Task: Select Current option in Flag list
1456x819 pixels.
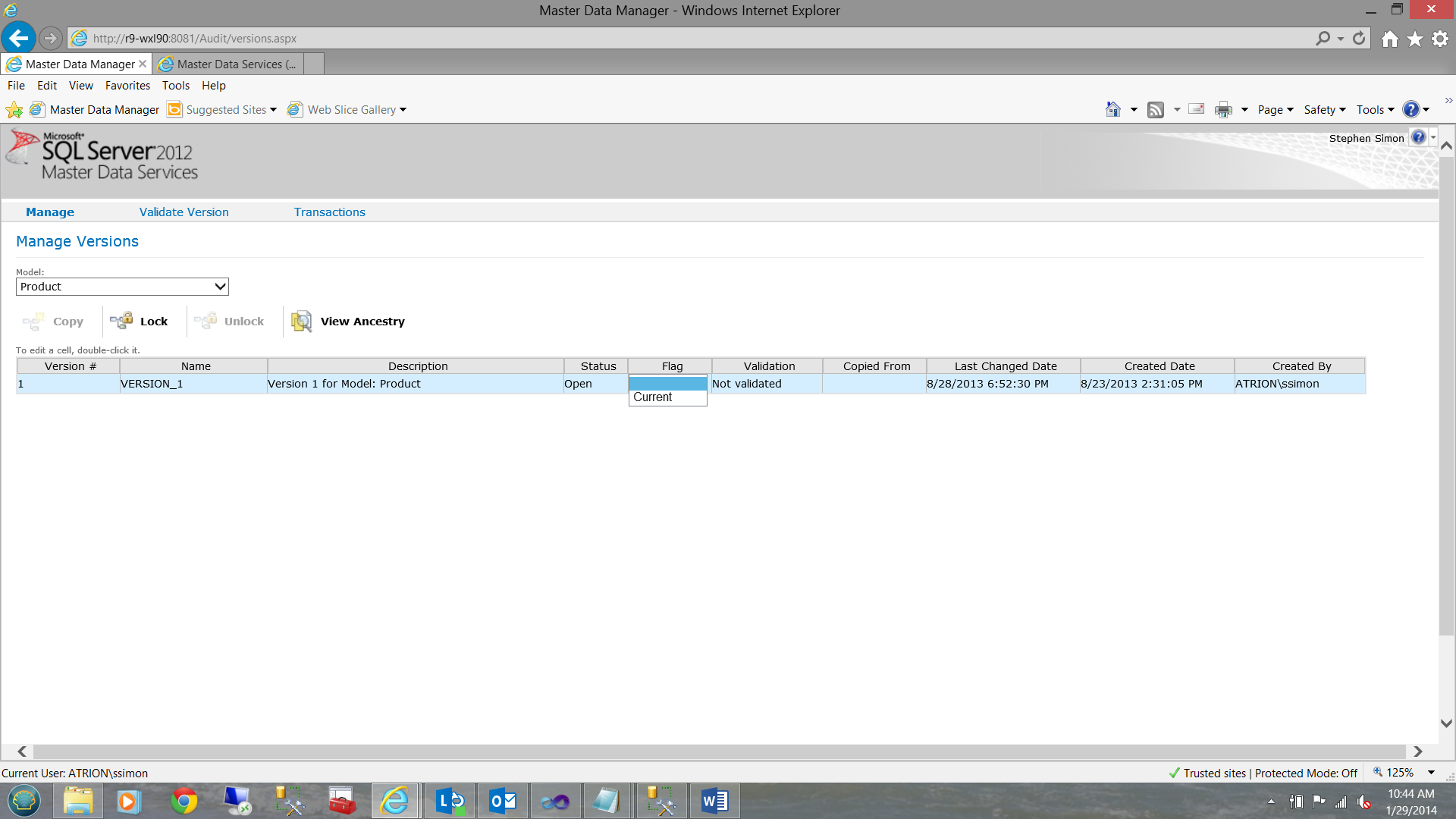Action: pyautogui.click(x=653, y=397)
